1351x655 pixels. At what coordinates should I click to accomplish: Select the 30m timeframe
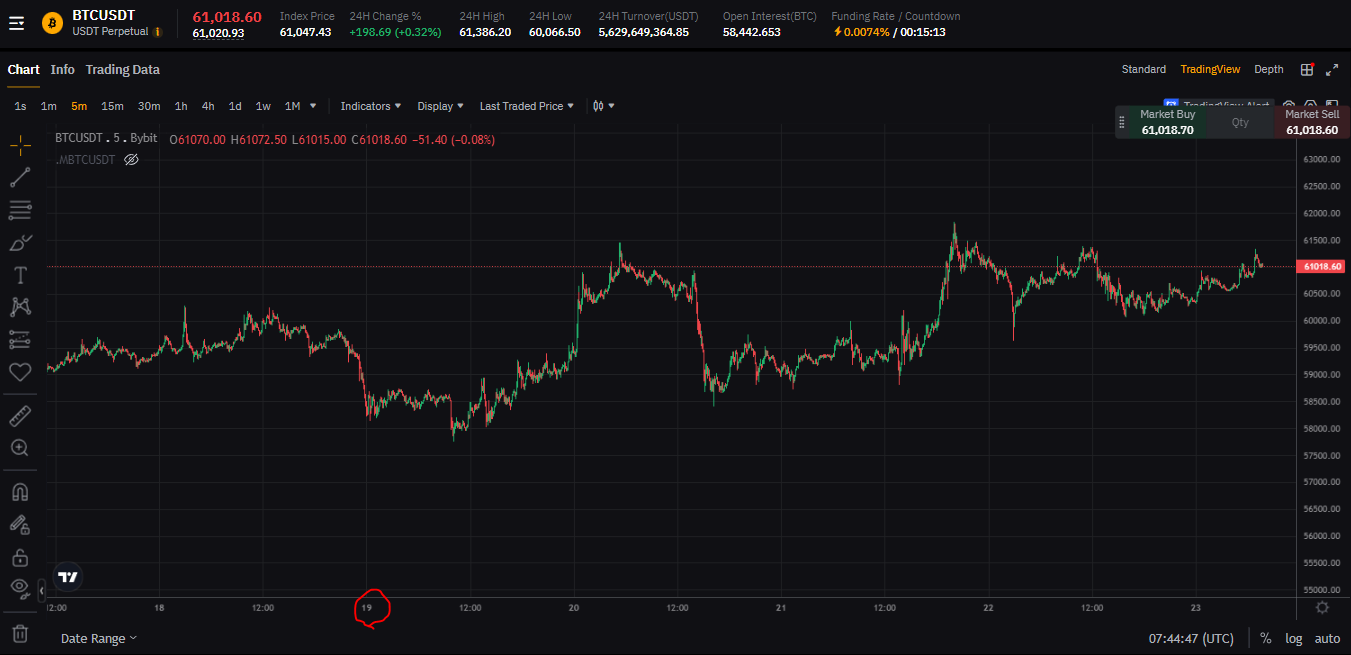149,106
